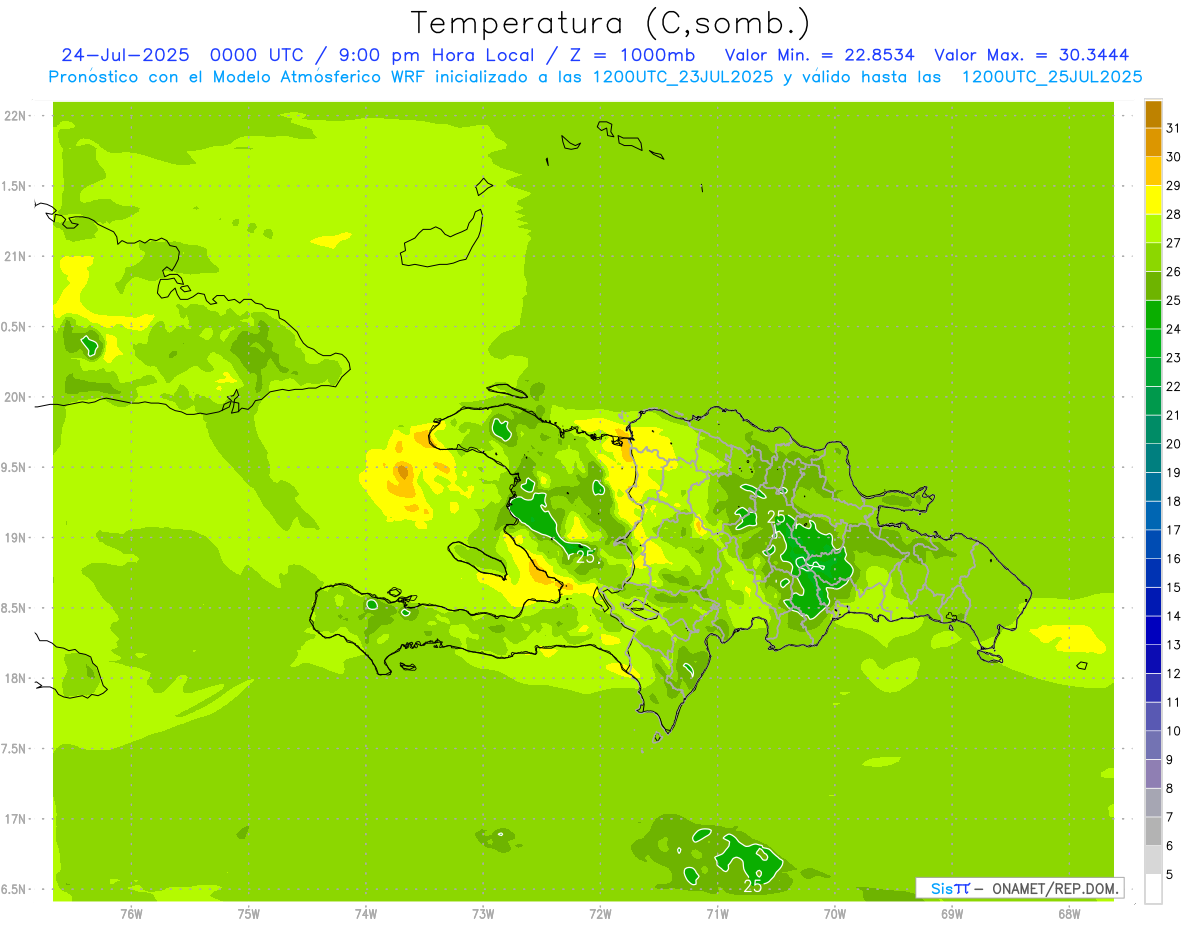
Task: Click the "17N" latitude label
Action: tap(16, 819)
